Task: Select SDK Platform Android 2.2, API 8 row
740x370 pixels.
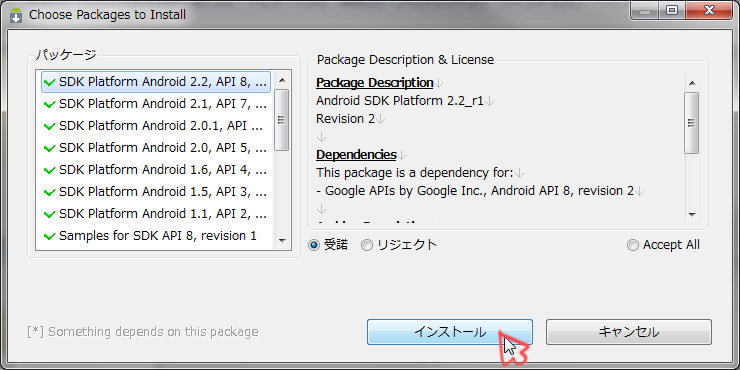Action: tap(156, 82)
